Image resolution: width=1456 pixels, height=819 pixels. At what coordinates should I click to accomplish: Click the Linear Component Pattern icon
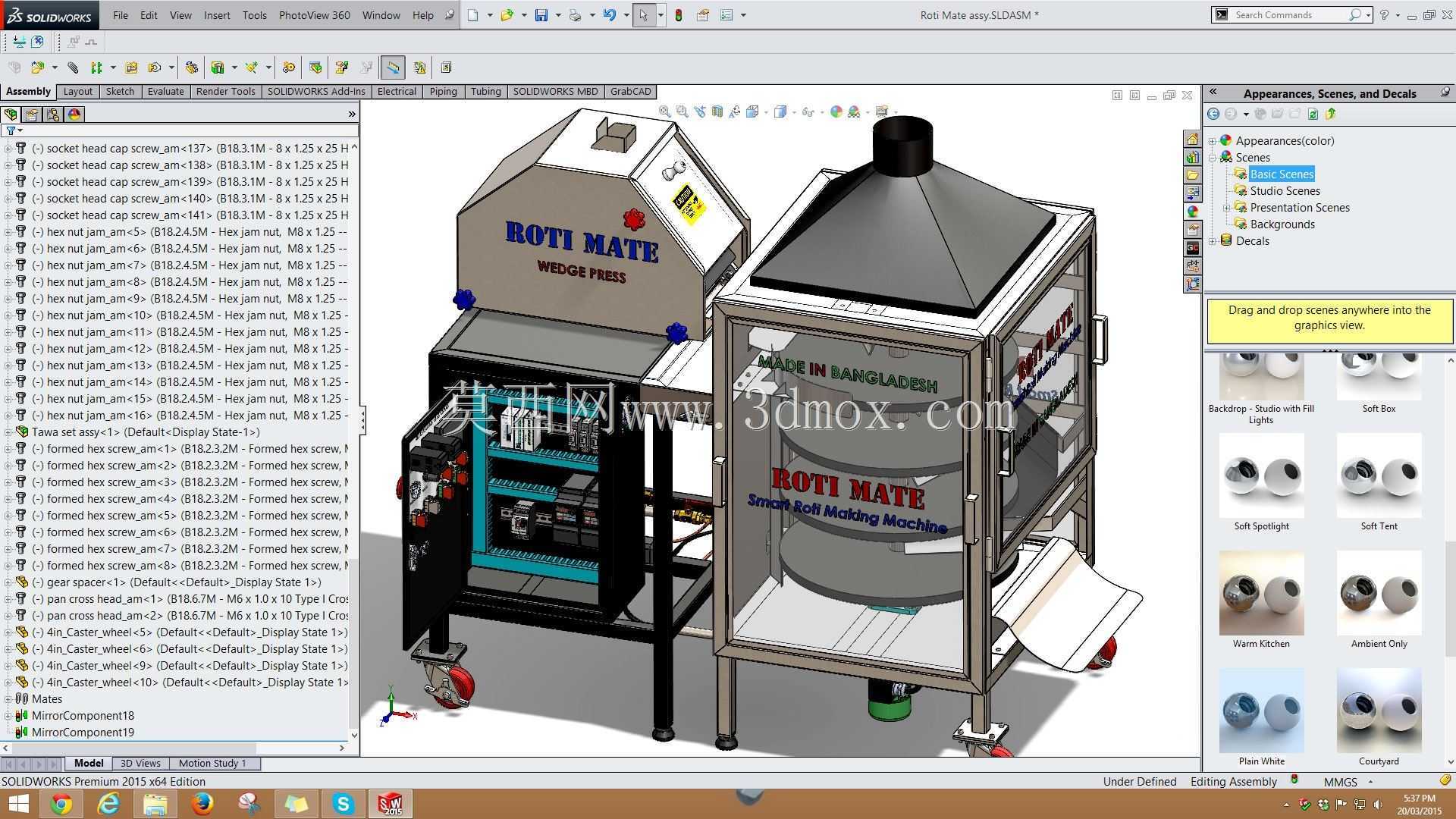(x=96, y=67)
